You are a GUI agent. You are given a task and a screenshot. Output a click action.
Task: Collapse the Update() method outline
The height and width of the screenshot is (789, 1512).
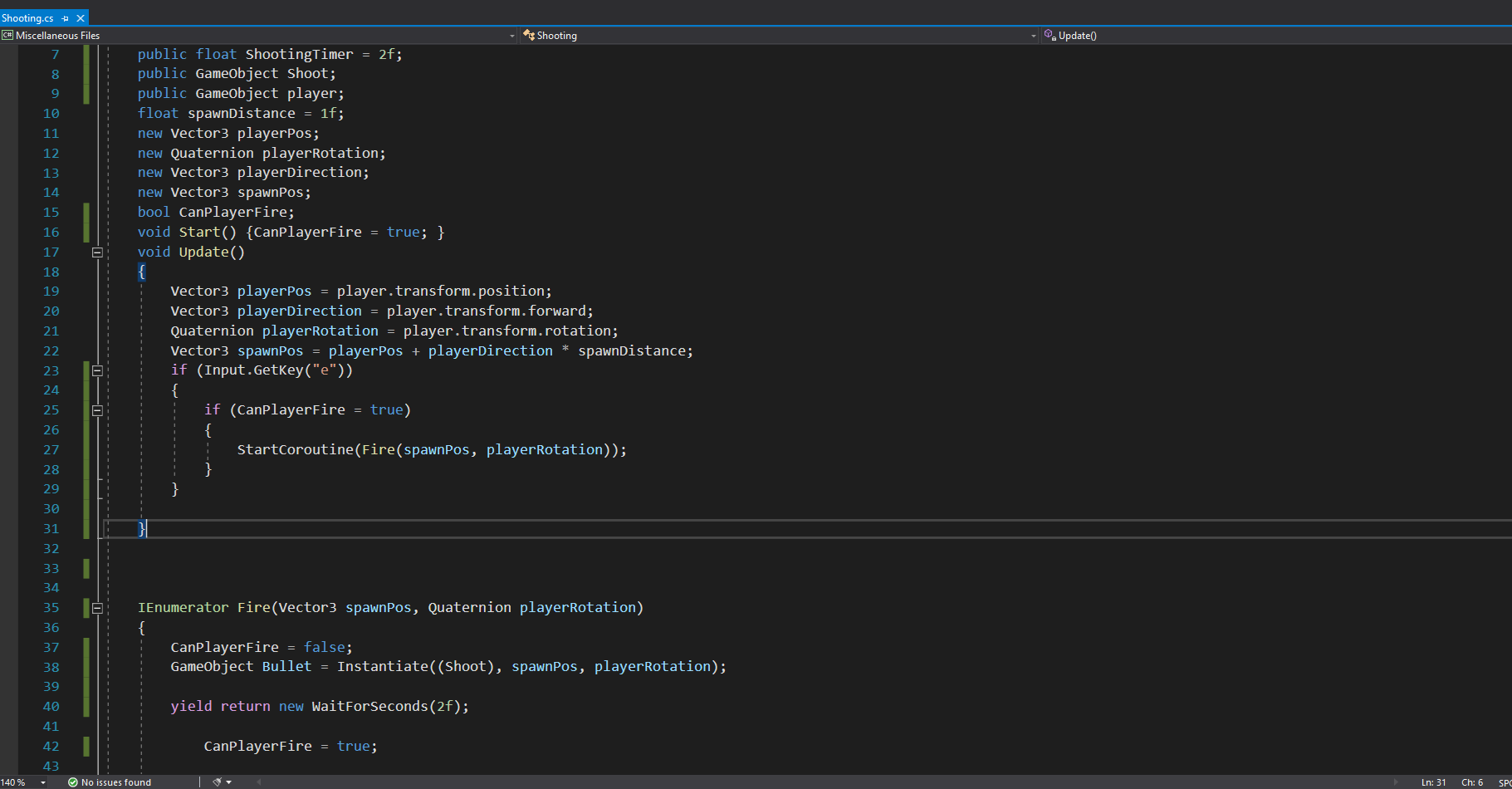(97, 252)
